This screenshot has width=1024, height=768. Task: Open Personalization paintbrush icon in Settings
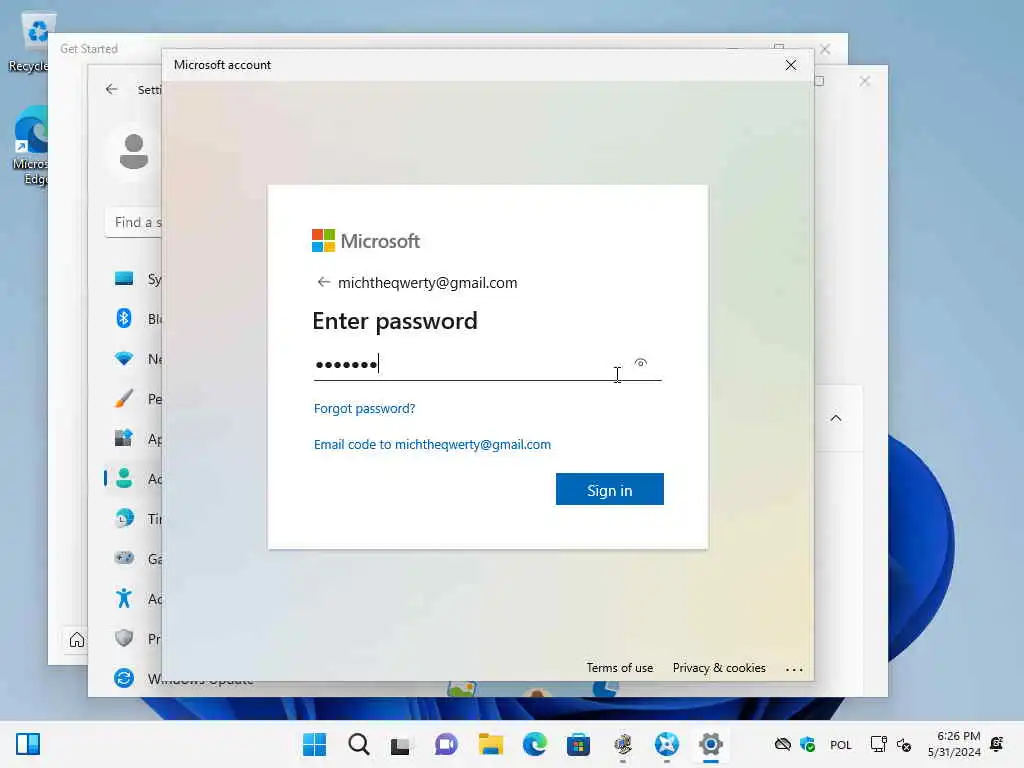pos(124,398)
